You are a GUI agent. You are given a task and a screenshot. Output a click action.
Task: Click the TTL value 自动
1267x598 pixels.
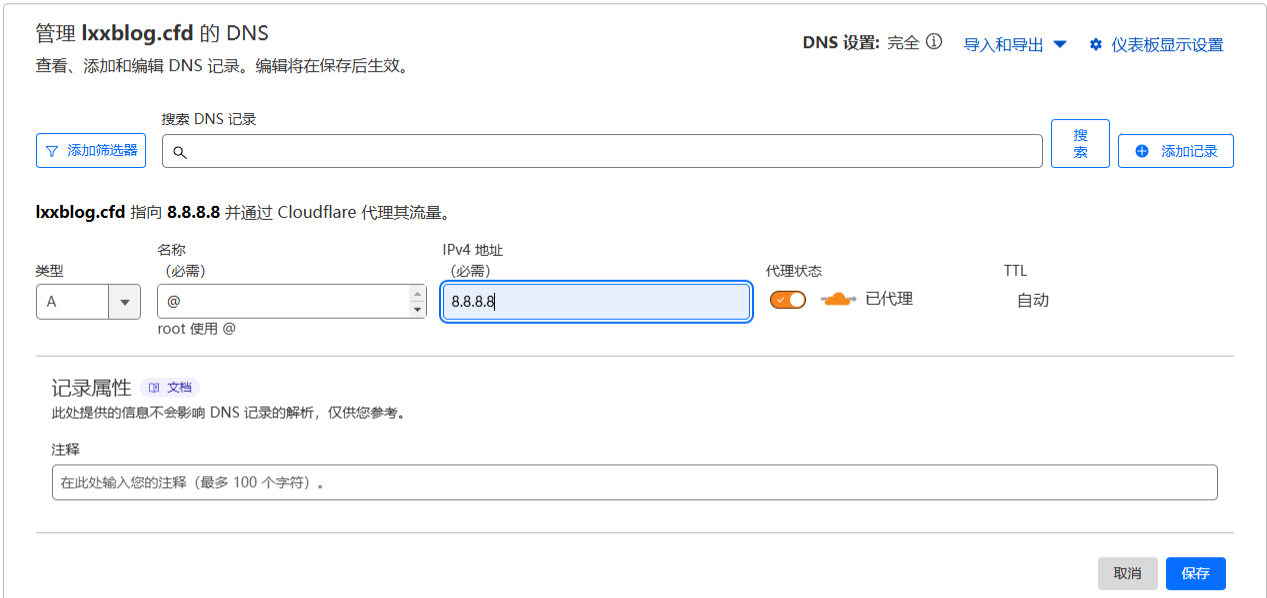1033,300
